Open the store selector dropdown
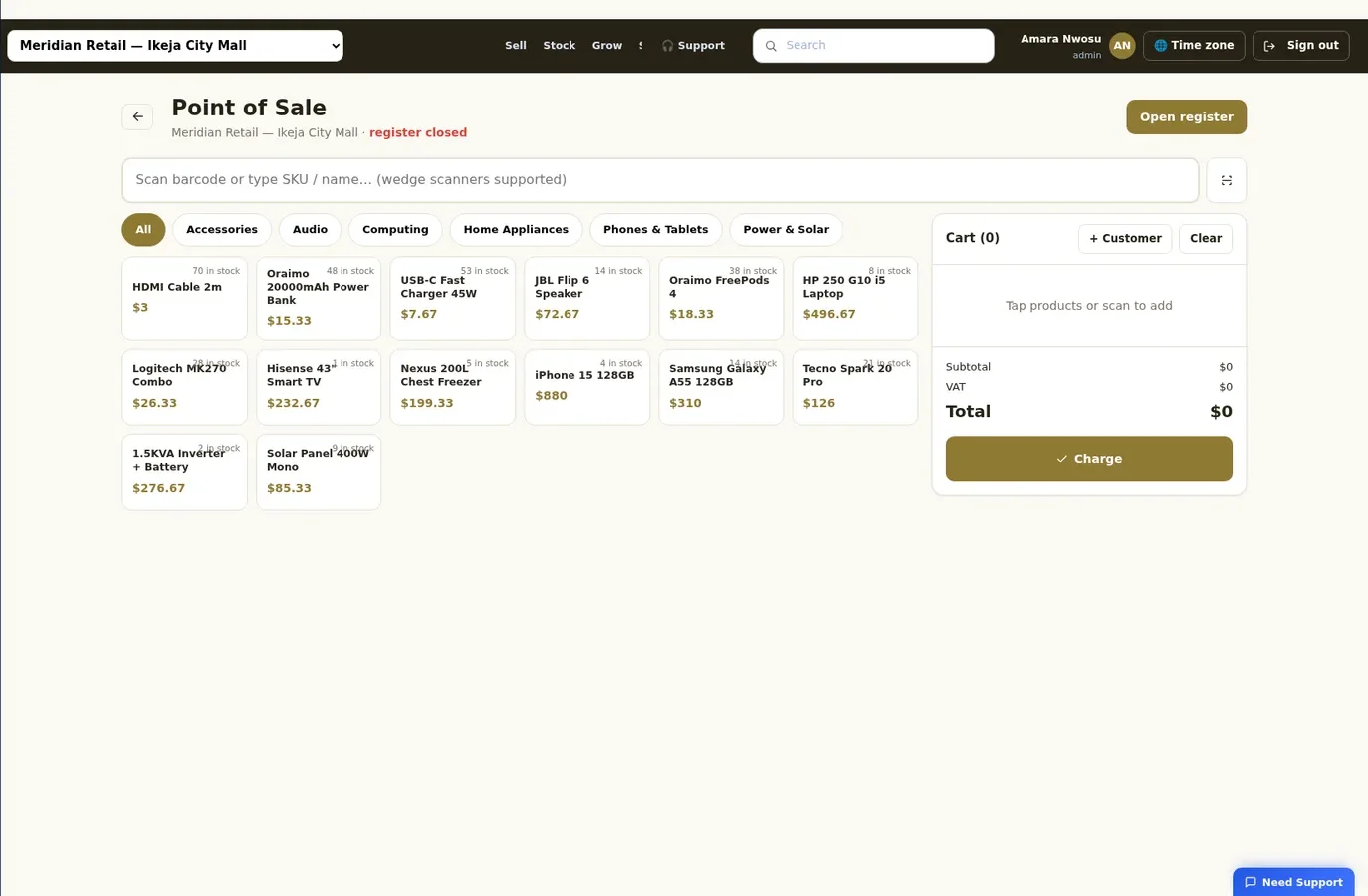This screenshot has width=1368, height=896. [x=175, y=46]
